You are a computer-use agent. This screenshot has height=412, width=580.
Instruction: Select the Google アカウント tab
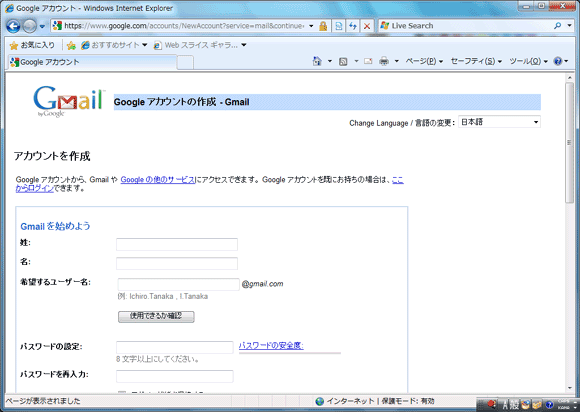tap(92, 62)
